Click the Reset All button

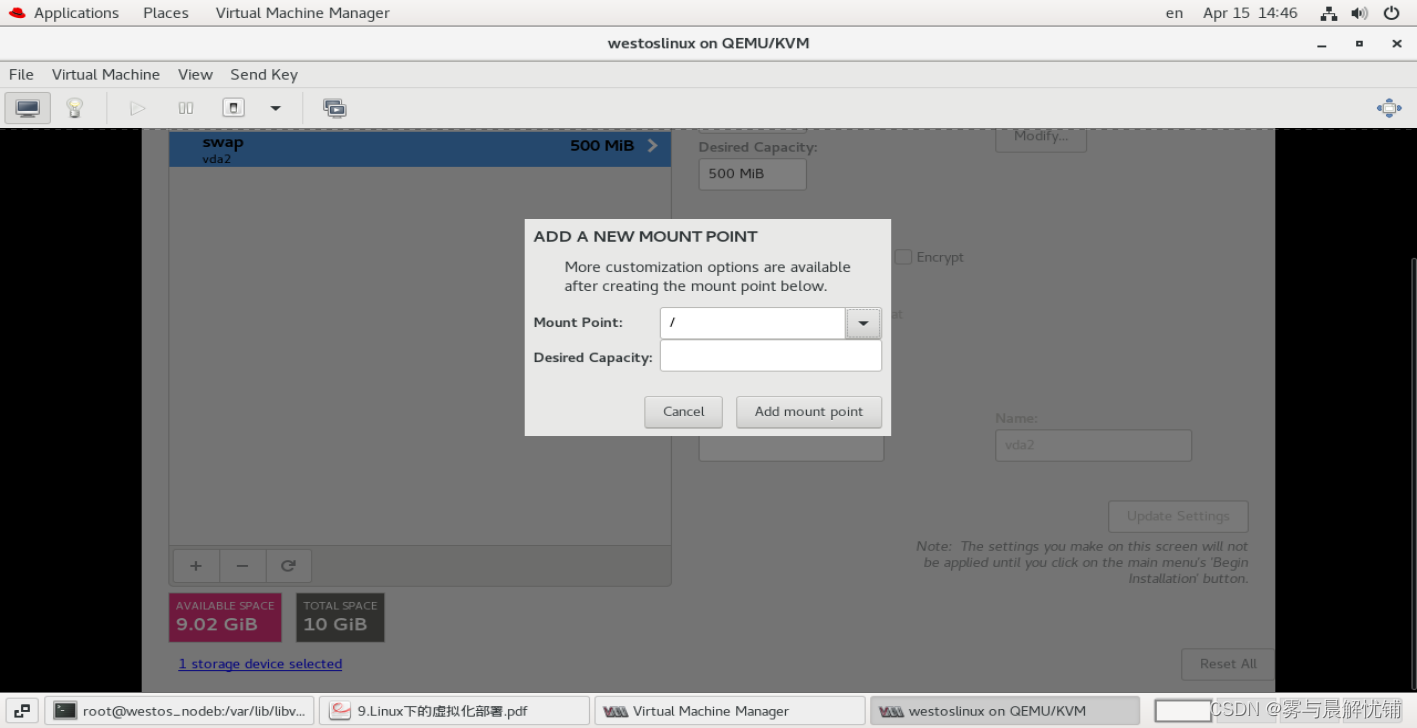[x=1227, y=663]
